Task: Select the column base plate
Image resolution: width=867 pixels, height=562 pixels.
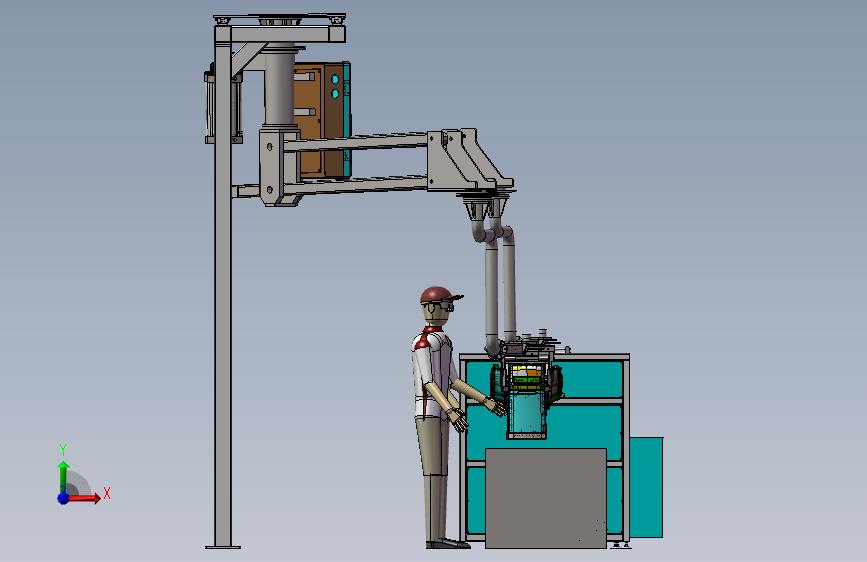Action: [x=223, y=547]
